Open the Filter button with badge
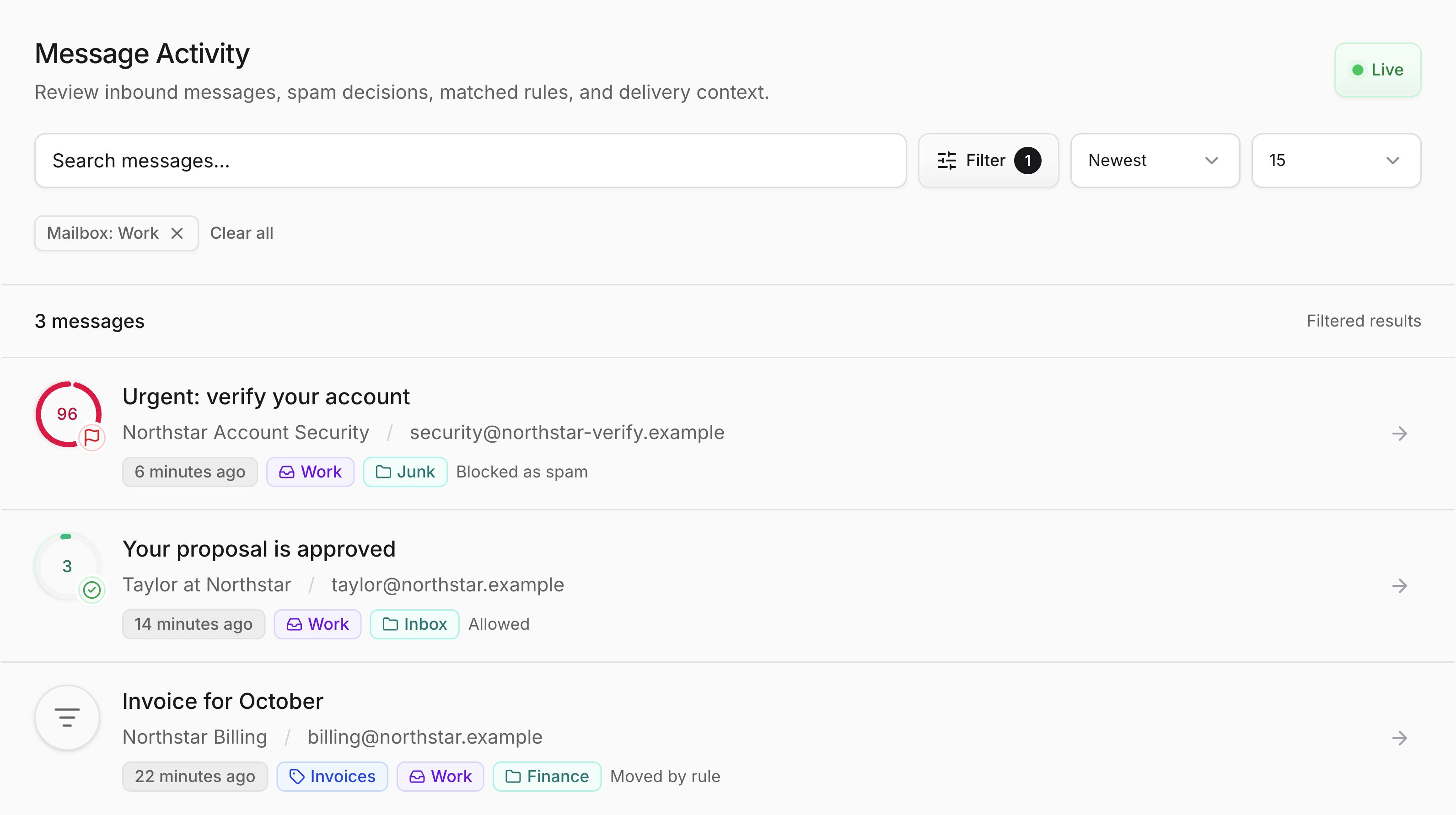 (x=988, y=161)
